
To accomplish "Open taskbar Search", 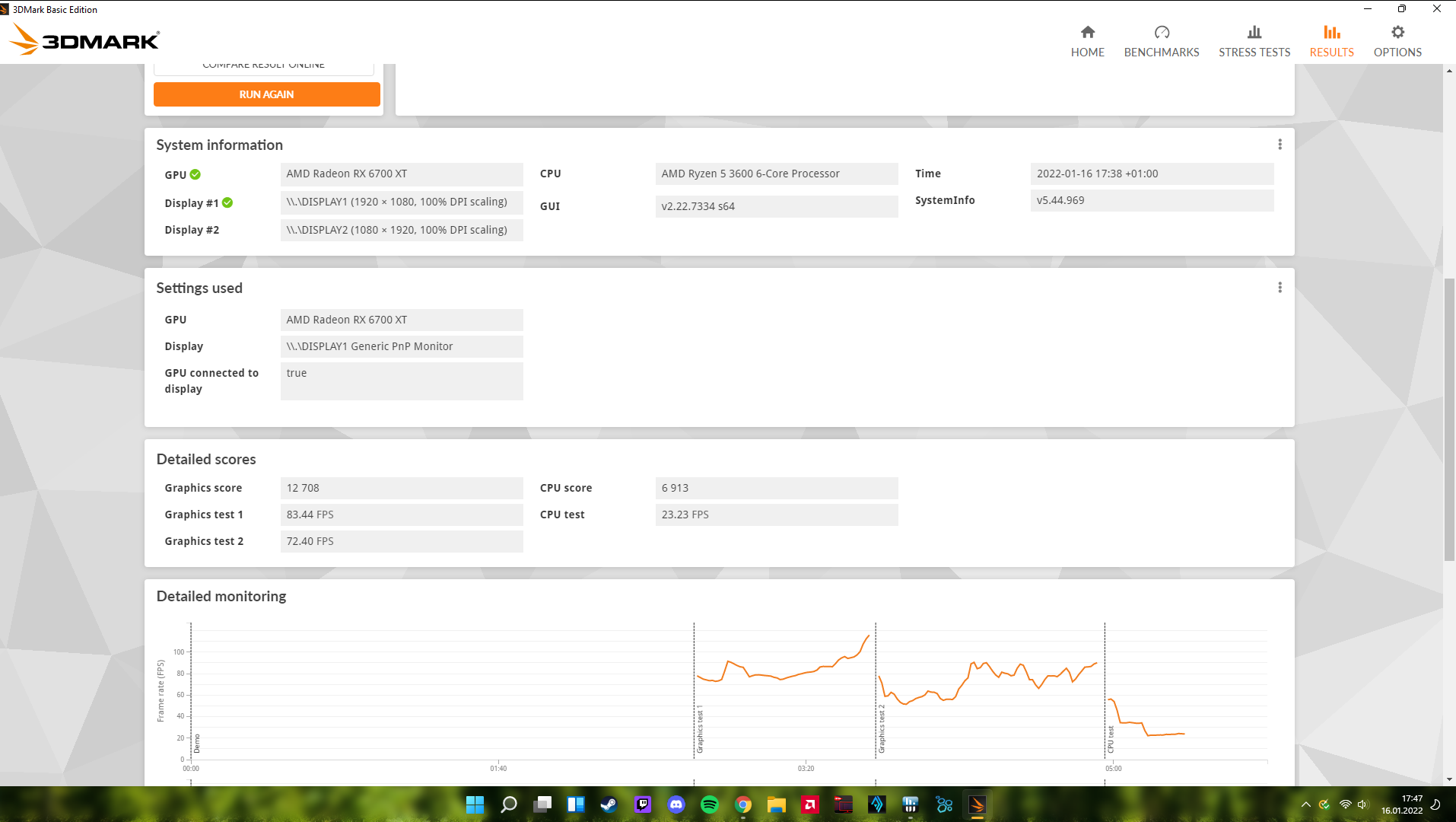I will tap(509, 804).
